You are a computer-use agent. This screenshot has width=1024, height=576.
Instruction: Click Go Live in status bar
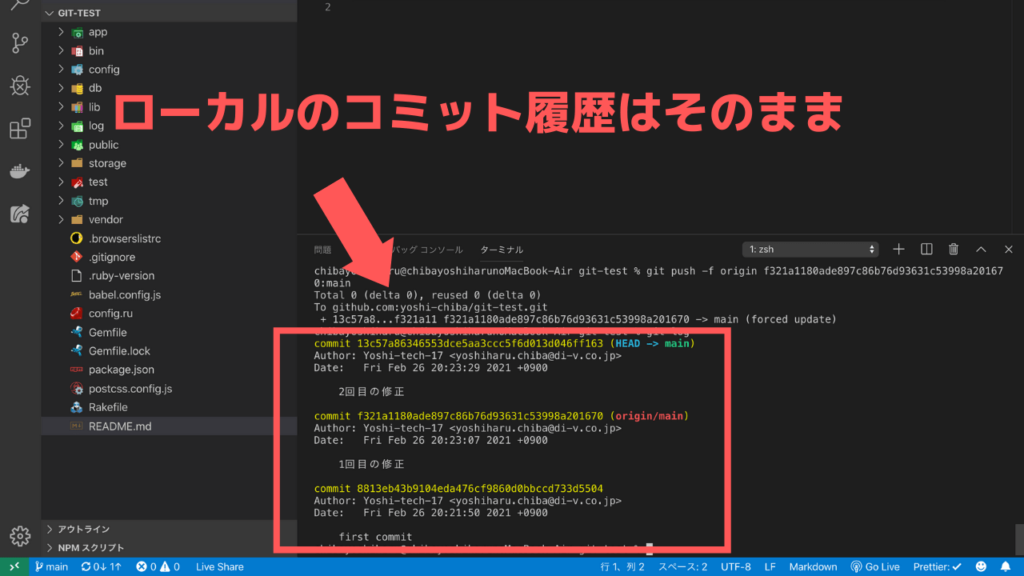point(875,567)
